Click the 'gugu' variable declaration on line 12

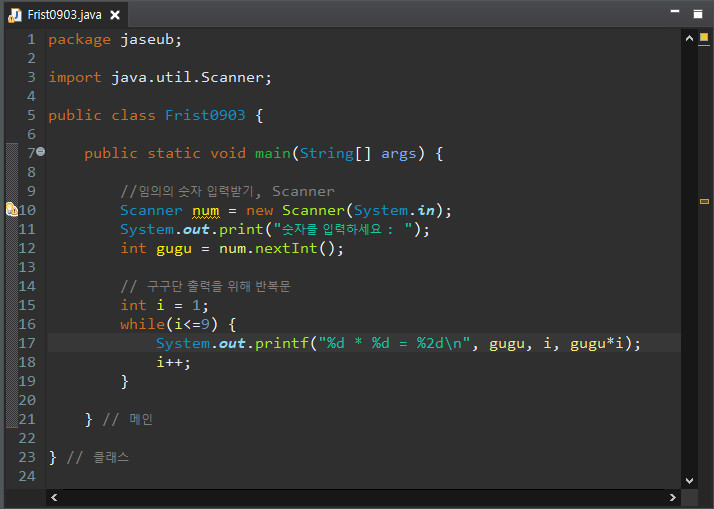point(174,249)
